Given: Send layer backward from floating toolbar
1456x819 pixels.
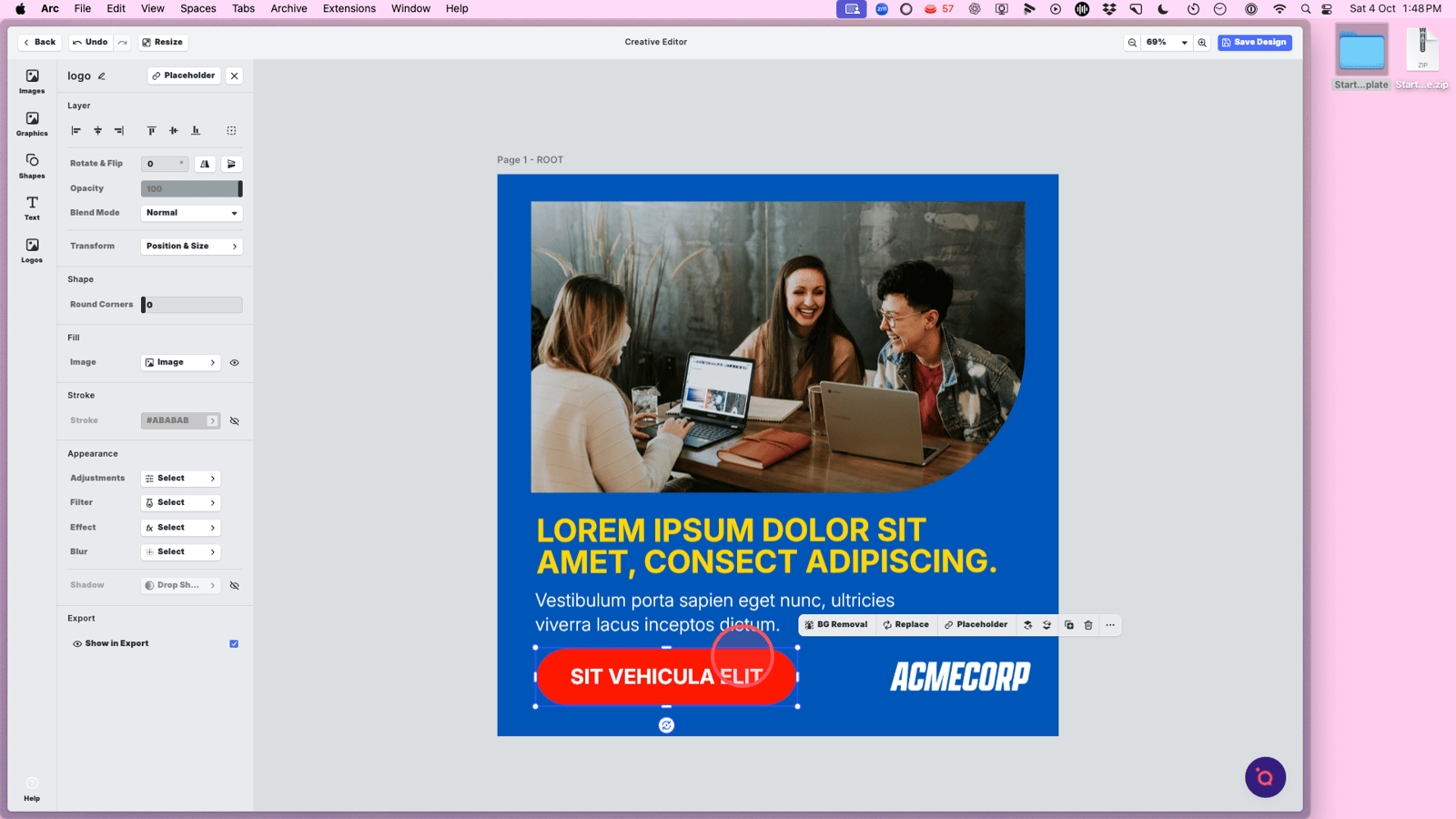Looking at the screenshot, I should [x=1046, y=625].
